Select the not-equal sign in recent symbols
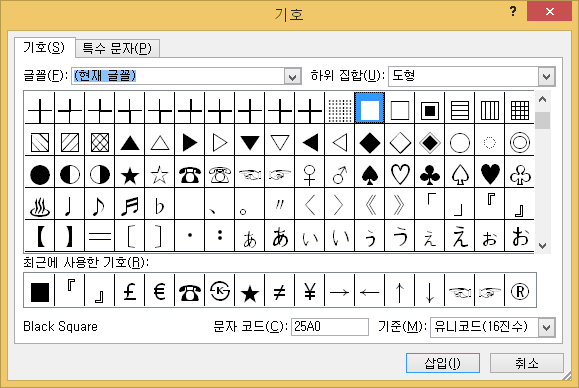 point(280,292)
